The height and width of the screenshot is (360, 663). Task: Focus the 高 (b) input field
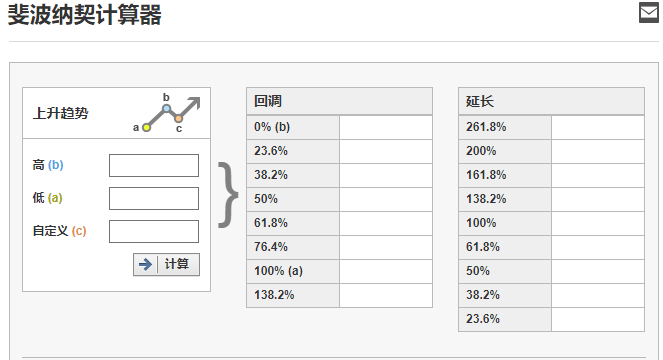click(x=154, y=165)
